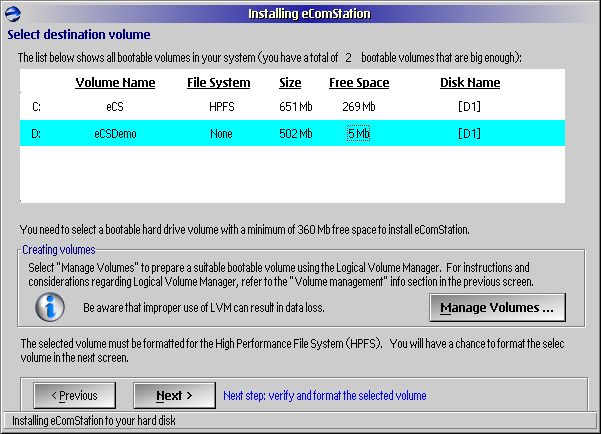Click the bootable volumes count '2'

pos(348,58)
